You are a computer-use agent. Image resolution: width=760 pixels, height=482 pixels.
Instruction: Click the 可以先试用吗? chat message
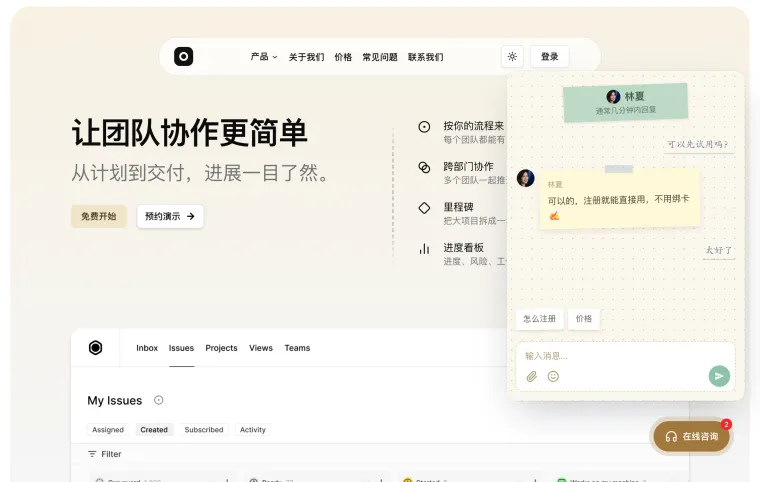[698, 145]
